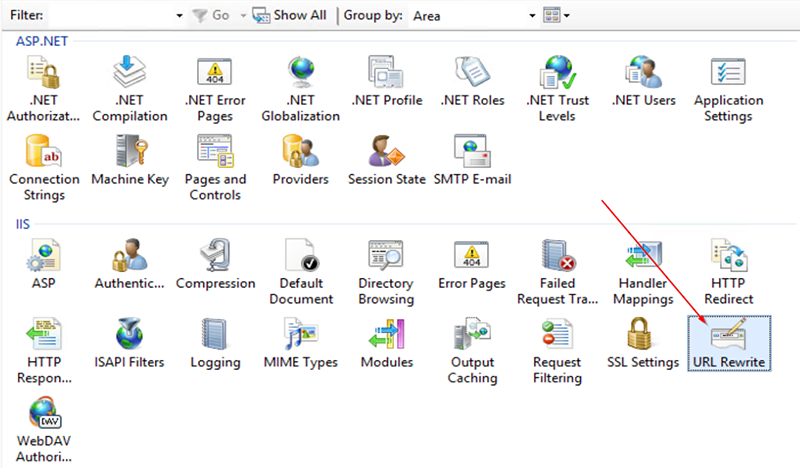
Task: Open SSL Settings feature
Action: pyautogui.click(x=643, y=343)
